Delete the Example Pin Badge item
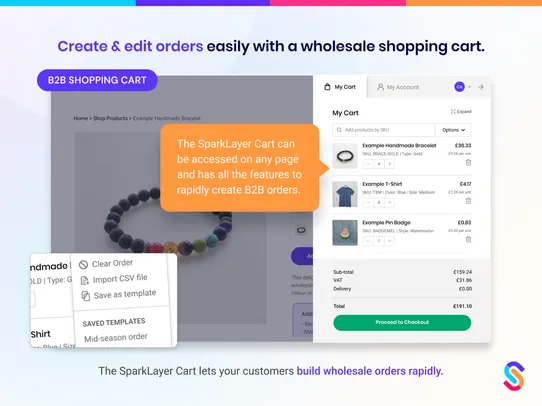This screenshot has height=406, width=542. coord(468,239)
